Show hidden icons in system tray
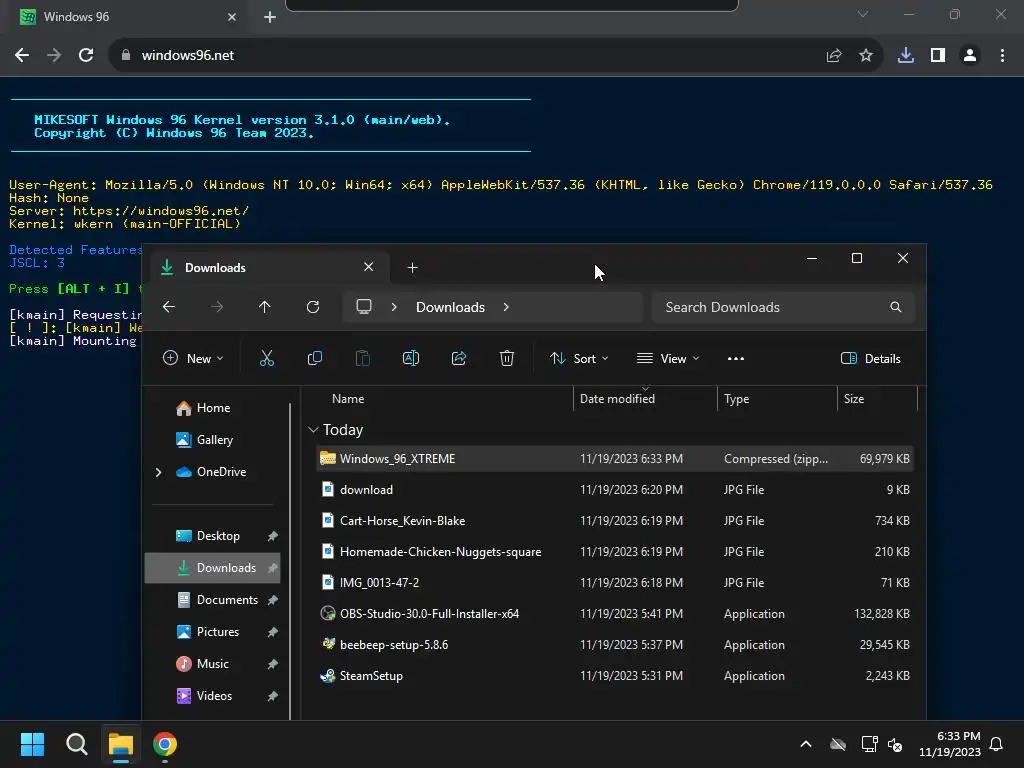The image size is (1024, 768). click(x=806, y=744)
